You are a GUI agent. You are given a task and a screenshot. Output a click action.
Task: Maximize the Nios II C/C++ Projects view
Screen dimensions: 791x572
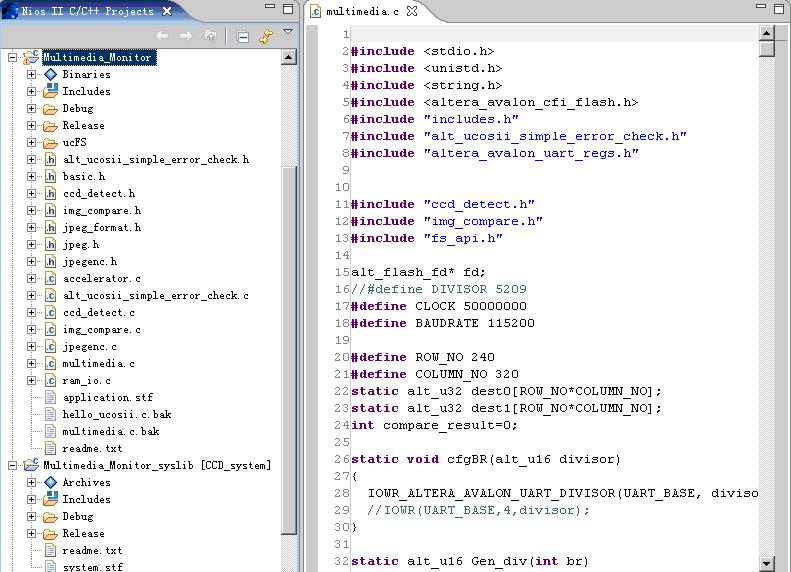pyautogui.click(x=288, y=9)
